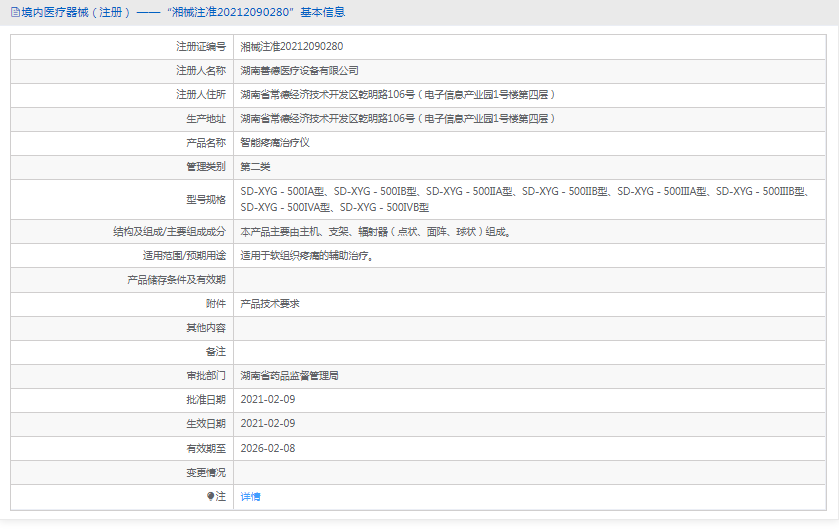Select registrant name 湖南善德医疗设备有限公司
The width and height of the screenshot is (839, 531).
click(299, 71)
